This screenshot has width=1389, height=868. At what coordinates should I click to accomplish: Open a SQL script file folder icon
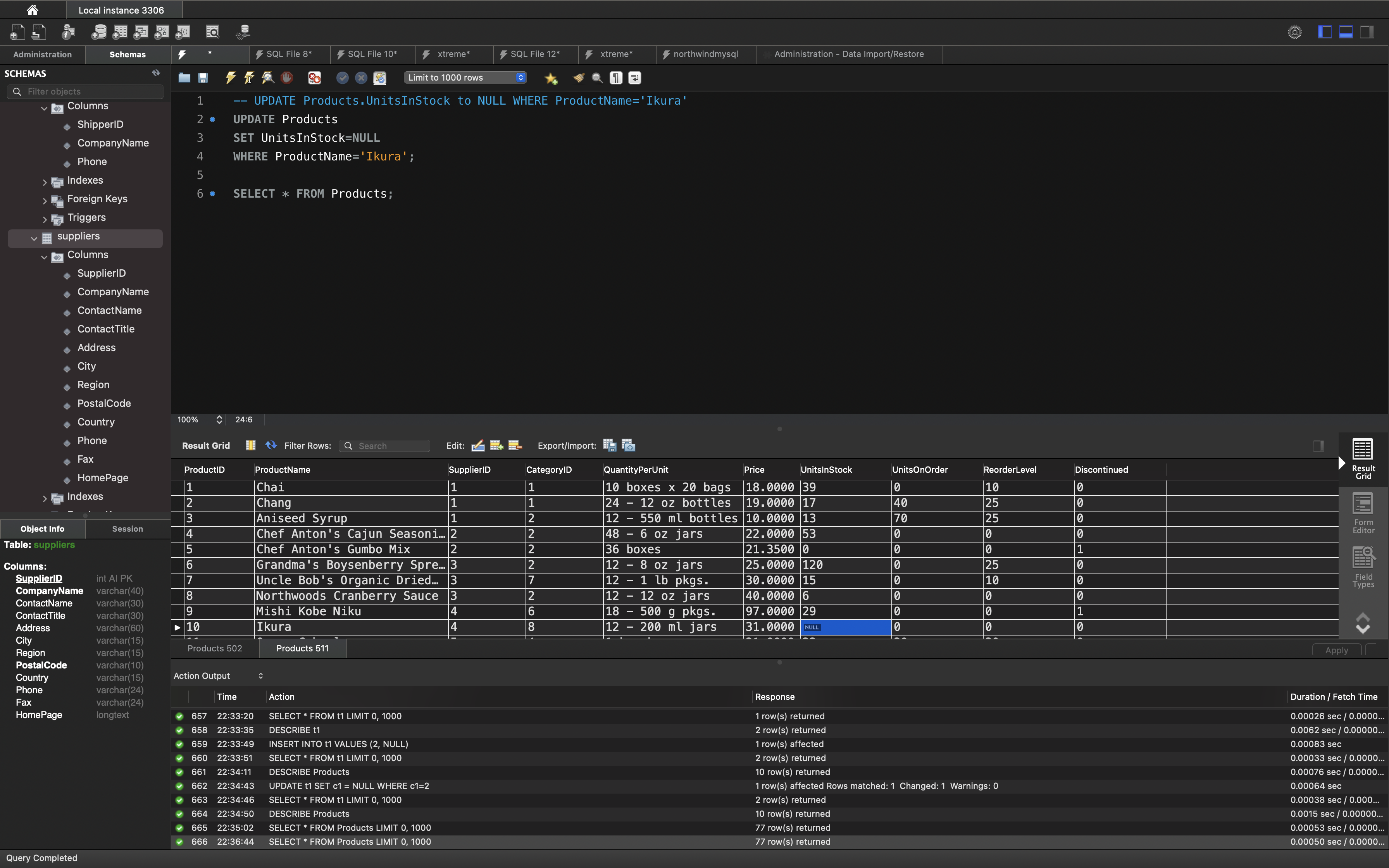[x=184, y=77]
